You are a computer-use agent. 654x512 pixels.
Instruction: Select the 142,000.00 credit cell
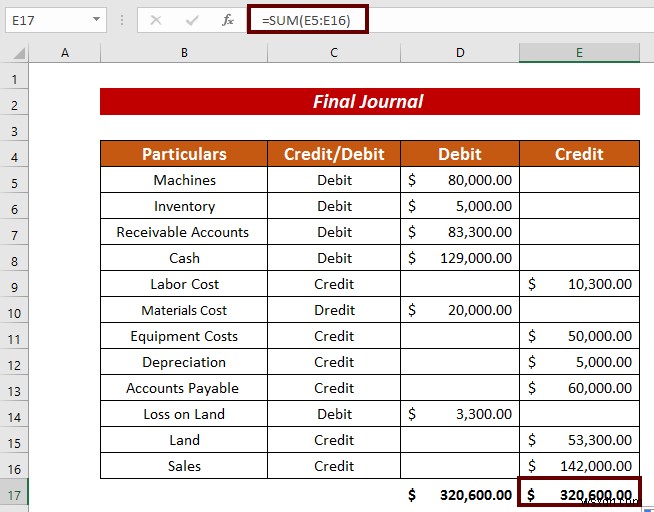[x=579, y=466]
